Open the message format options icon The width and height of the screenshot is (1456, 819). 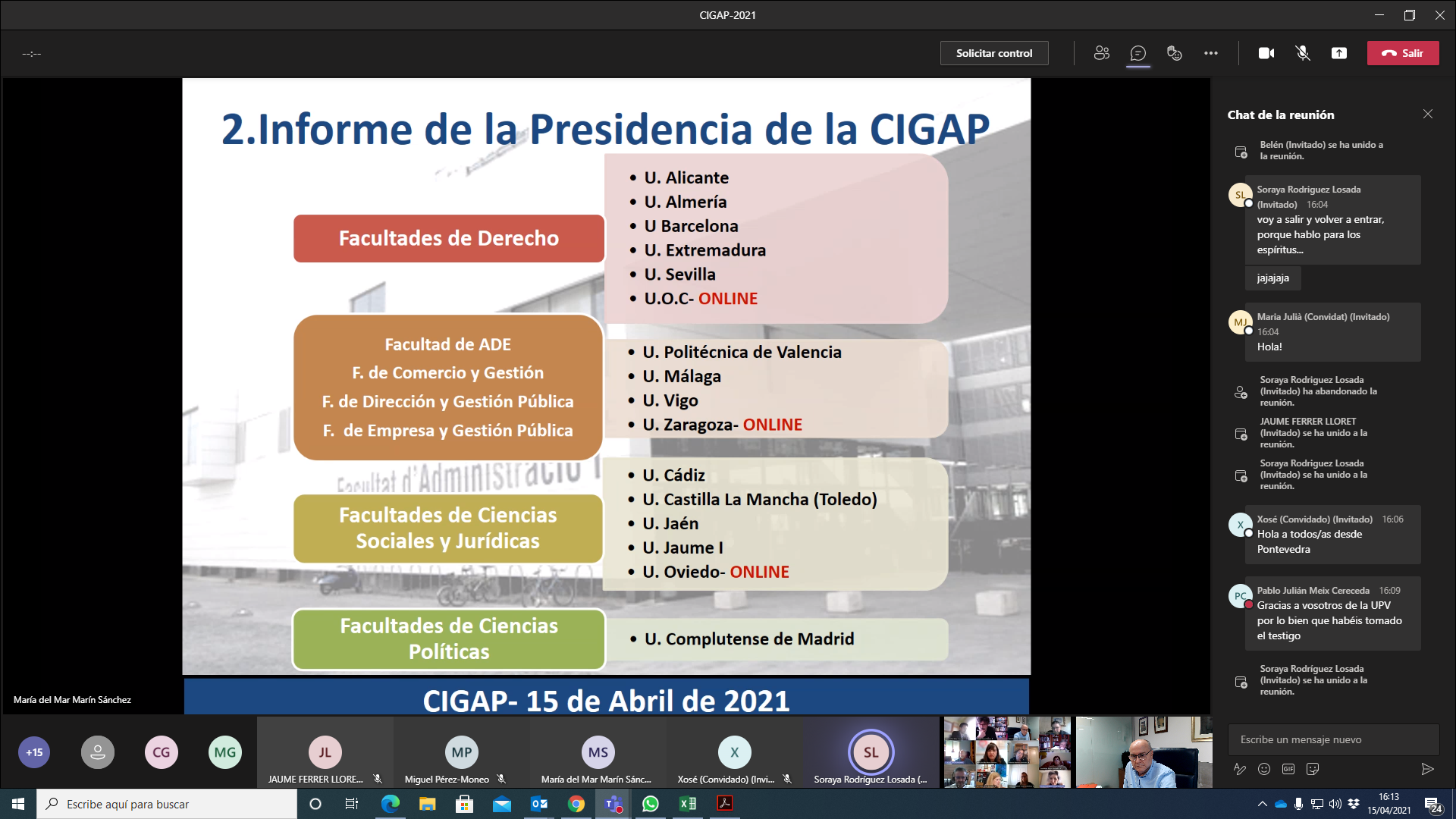(x=1240, y=769)
